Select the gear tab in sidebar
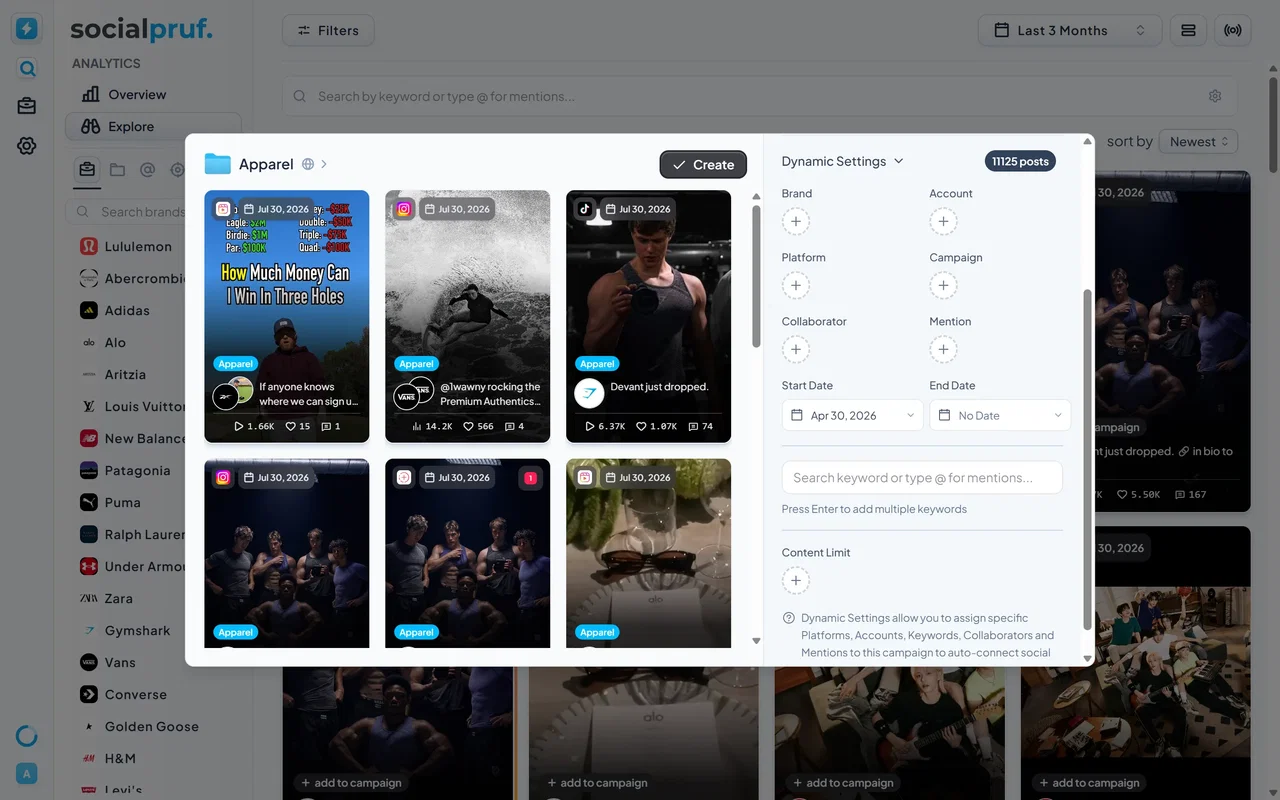This screenshot has height=800, width=1280. pyautogui.click(x=178, y=170)
